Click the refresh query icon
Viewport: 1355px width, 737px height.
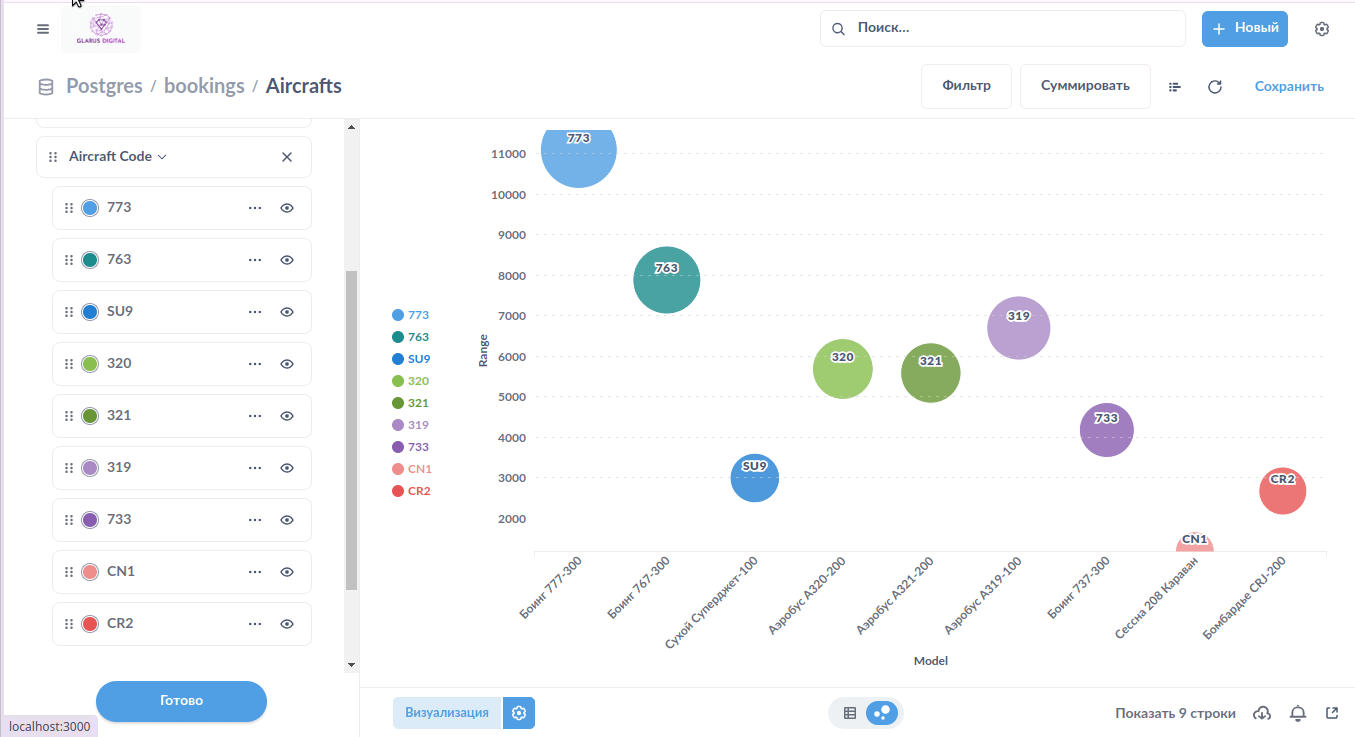[1215, 87]
